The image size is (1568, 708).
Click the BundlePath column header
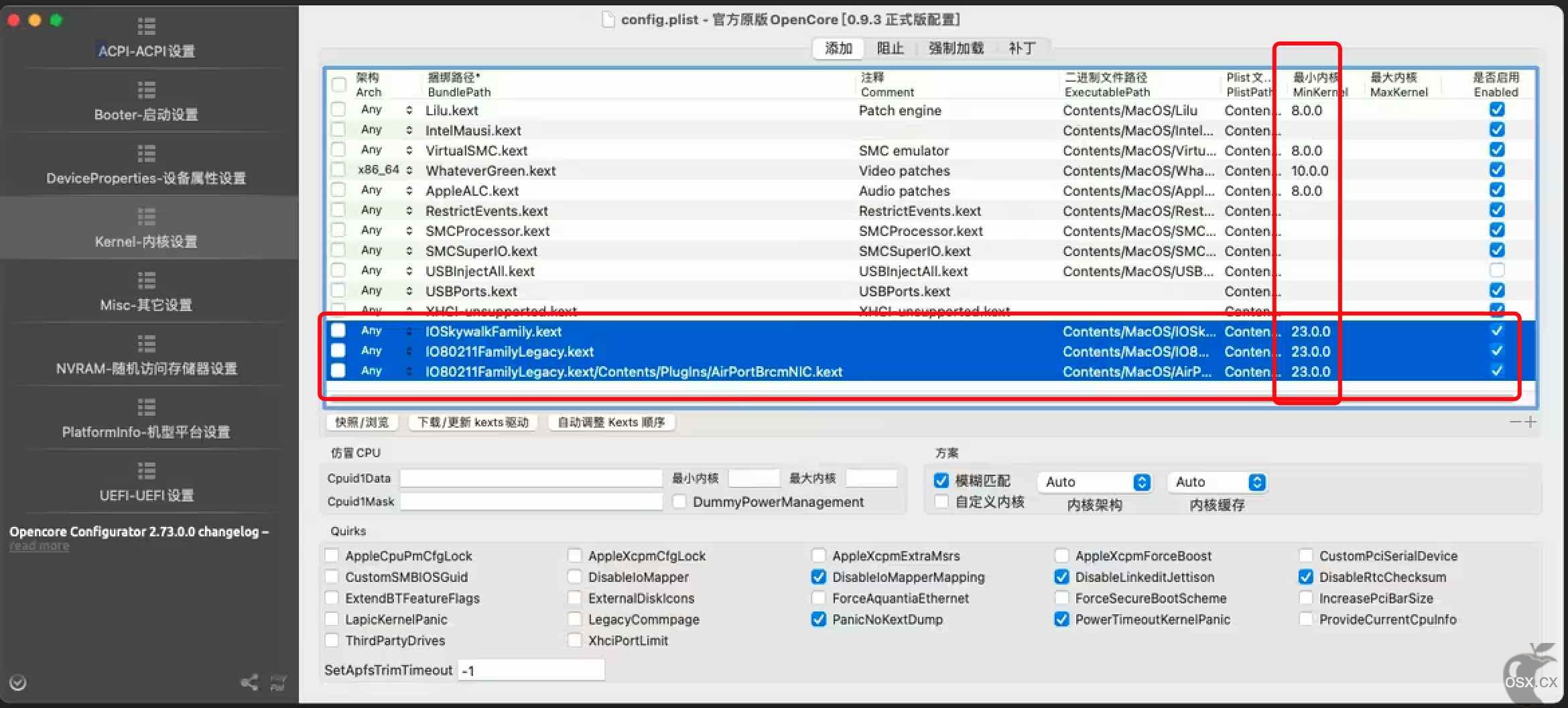click(459, 84)
